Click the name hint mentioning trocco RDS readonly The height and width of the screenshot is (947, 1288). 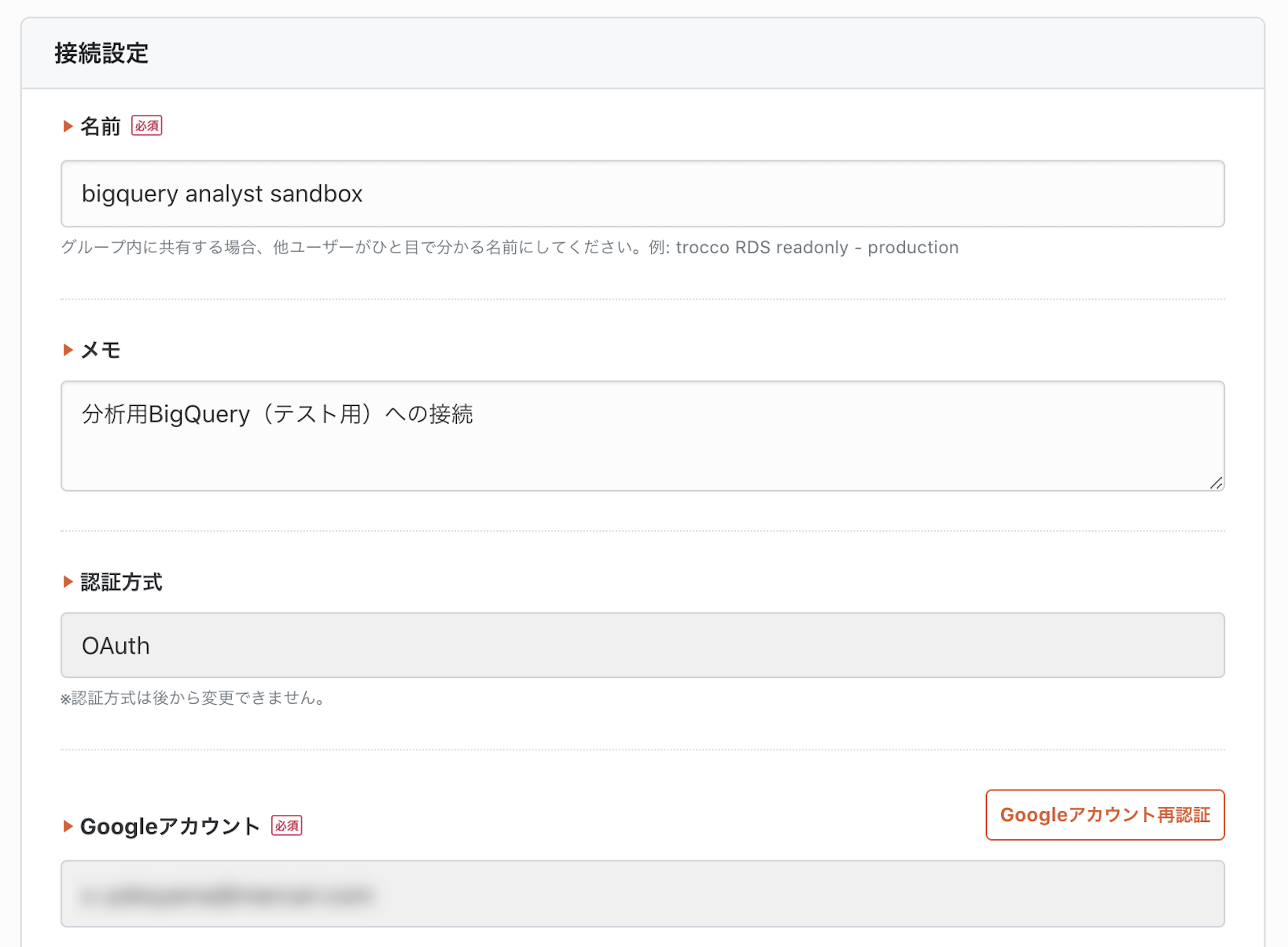click(510, 248)
